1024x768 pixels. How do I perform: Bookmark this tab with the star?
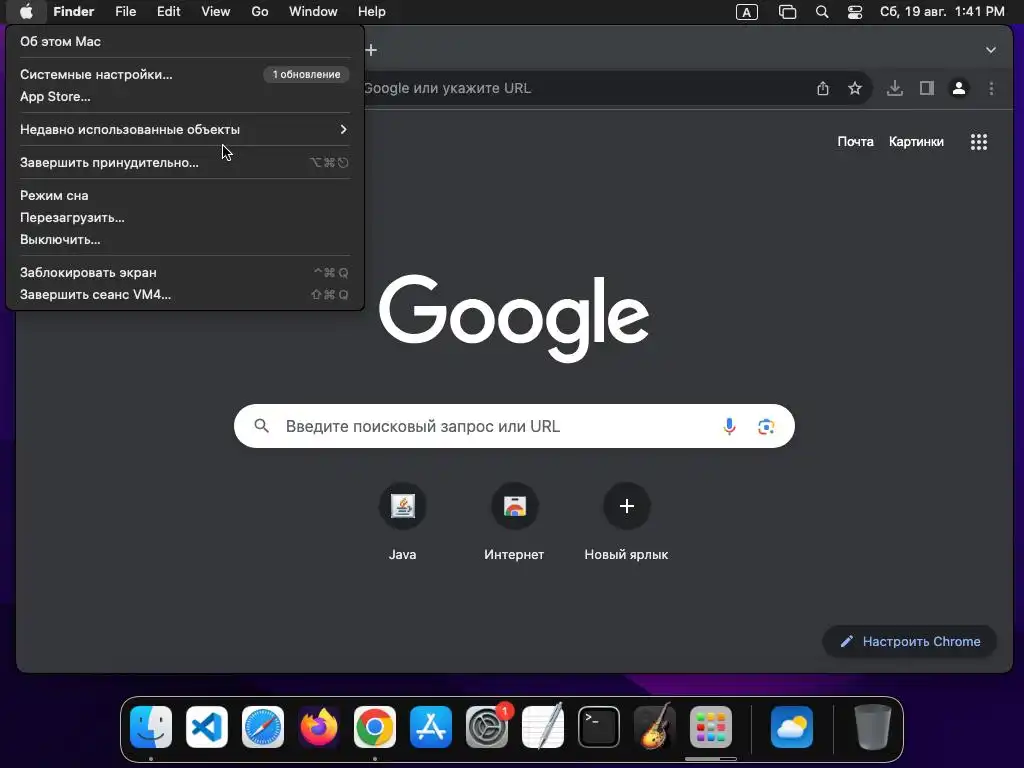(x=855, y=88)
